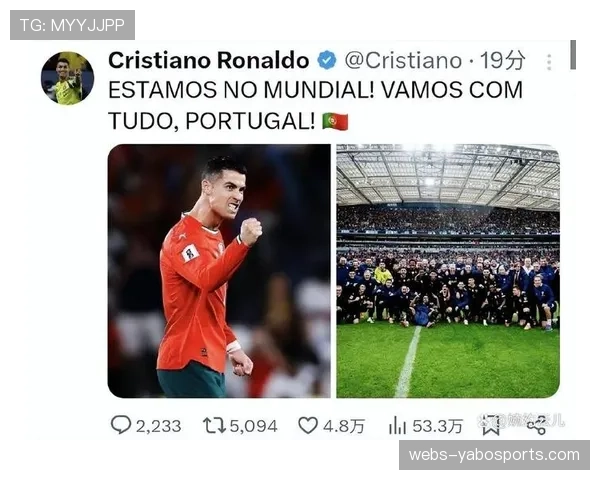Click the retweet arrows icon
Viewport: 600px width, 480px height.
214,426
